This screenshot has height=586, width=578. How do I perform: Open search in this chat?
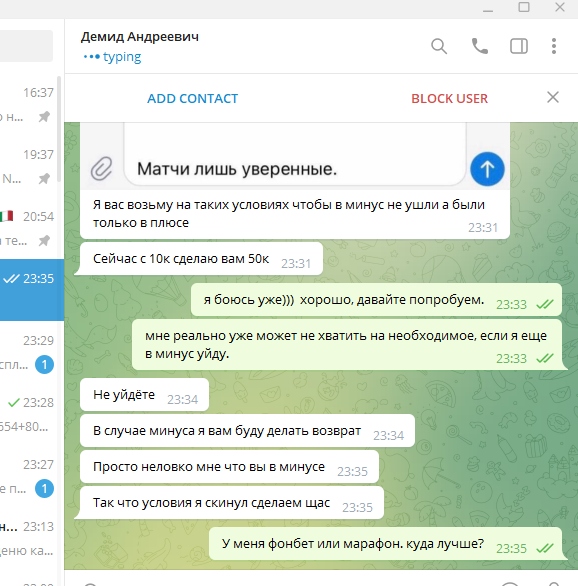439,46
